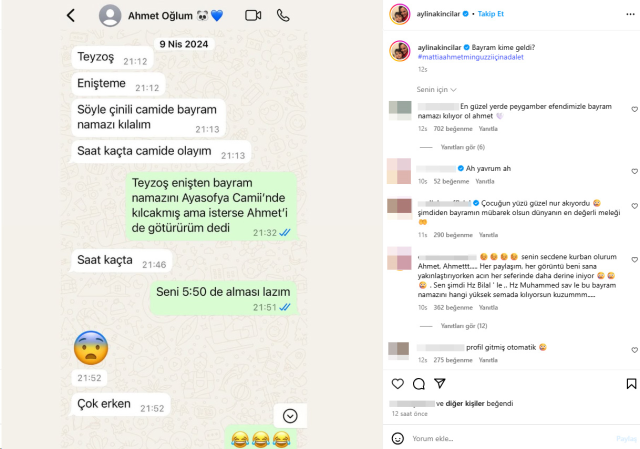The height and width of the screenshot is (449, 640).
Task: Start a video call with Ahmet Oğlum
Action: click(x=253, y=16)
